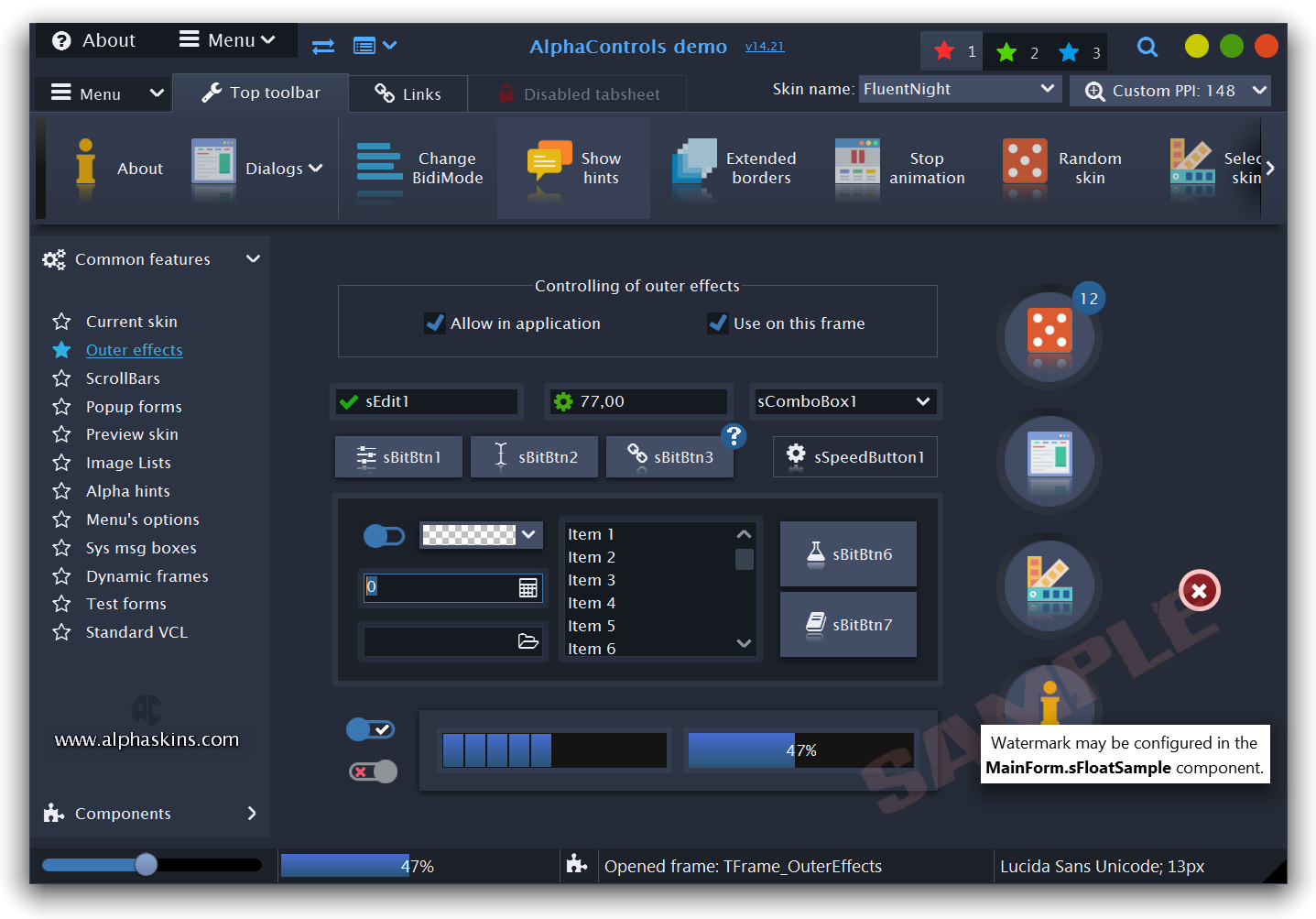
Task: Select Outer effects in sidebar
Action: 135,350
